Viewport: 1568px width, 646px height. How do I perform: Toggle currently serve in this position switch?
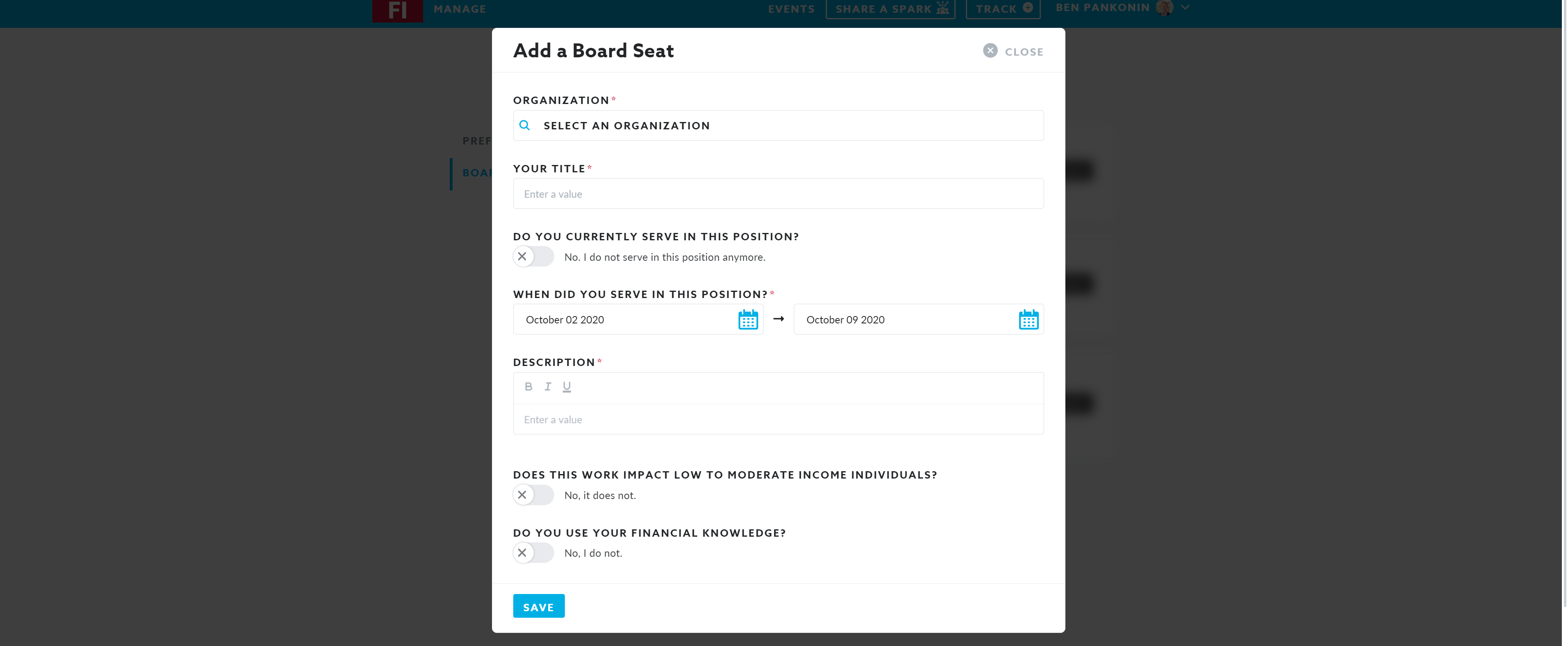click(533, 257)
